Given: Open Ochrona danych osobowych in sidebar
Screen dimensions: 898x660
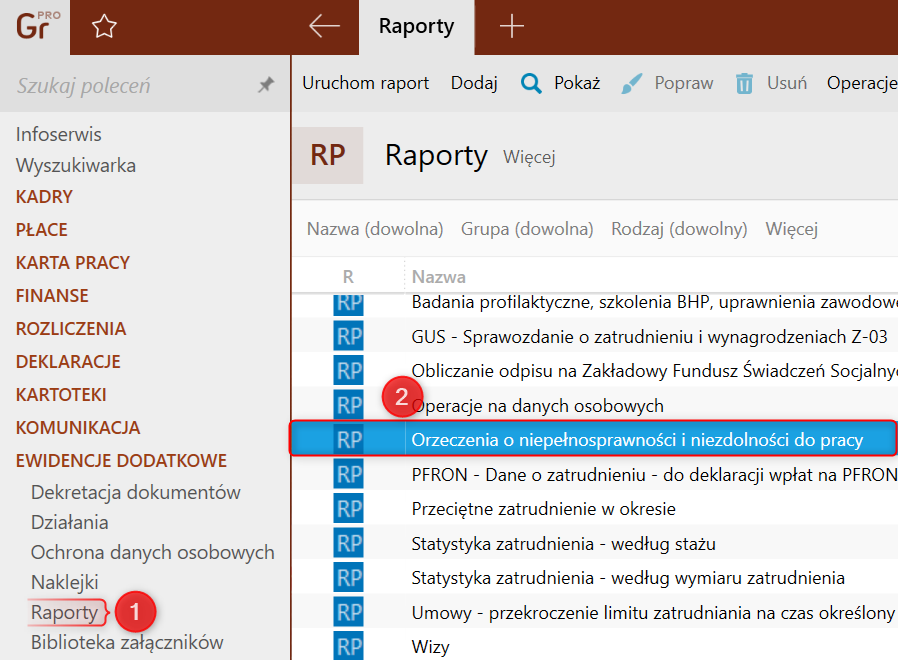Looking at the screenshot, I should 152,552.
